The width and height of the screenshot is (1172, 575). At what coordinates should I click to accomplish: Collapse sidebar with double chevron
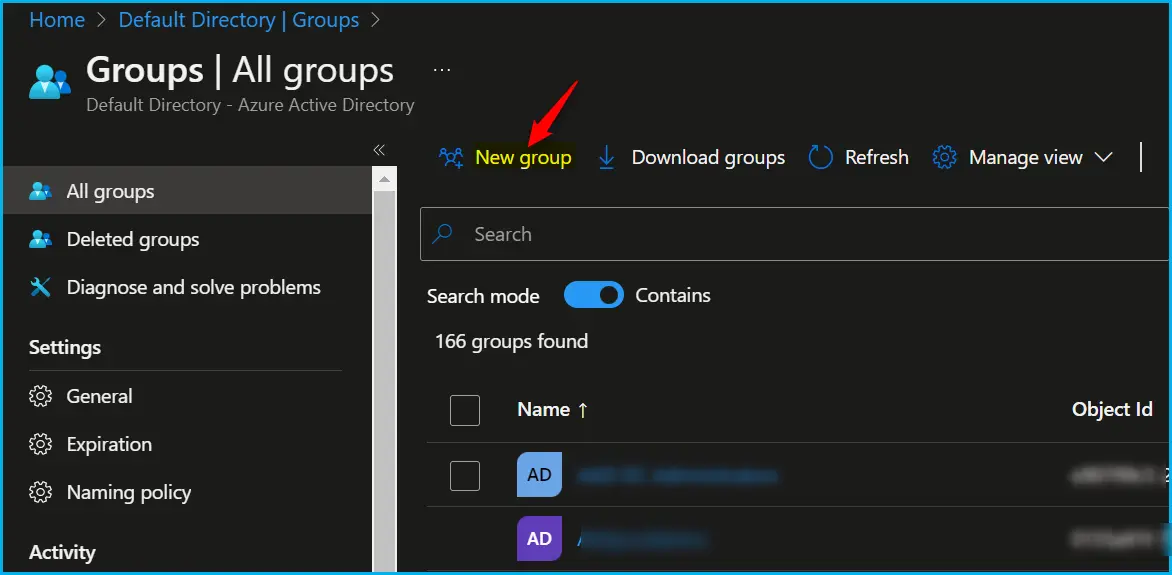point(379,150)
